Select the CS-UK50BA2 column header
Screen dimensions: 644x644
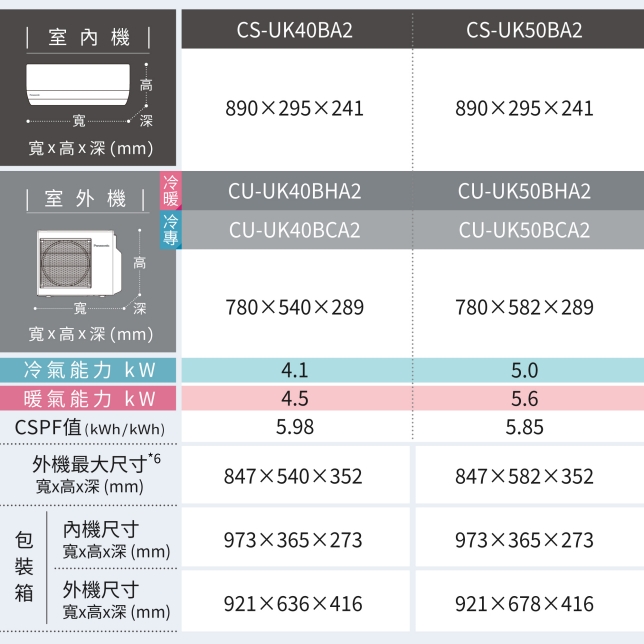[x=524, y=30]
